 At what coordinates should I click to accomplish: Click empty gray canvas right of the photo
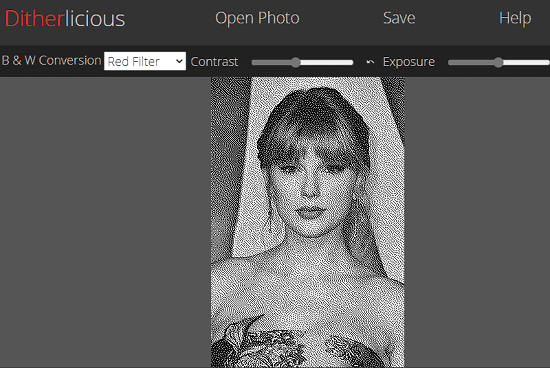(477, 222)
